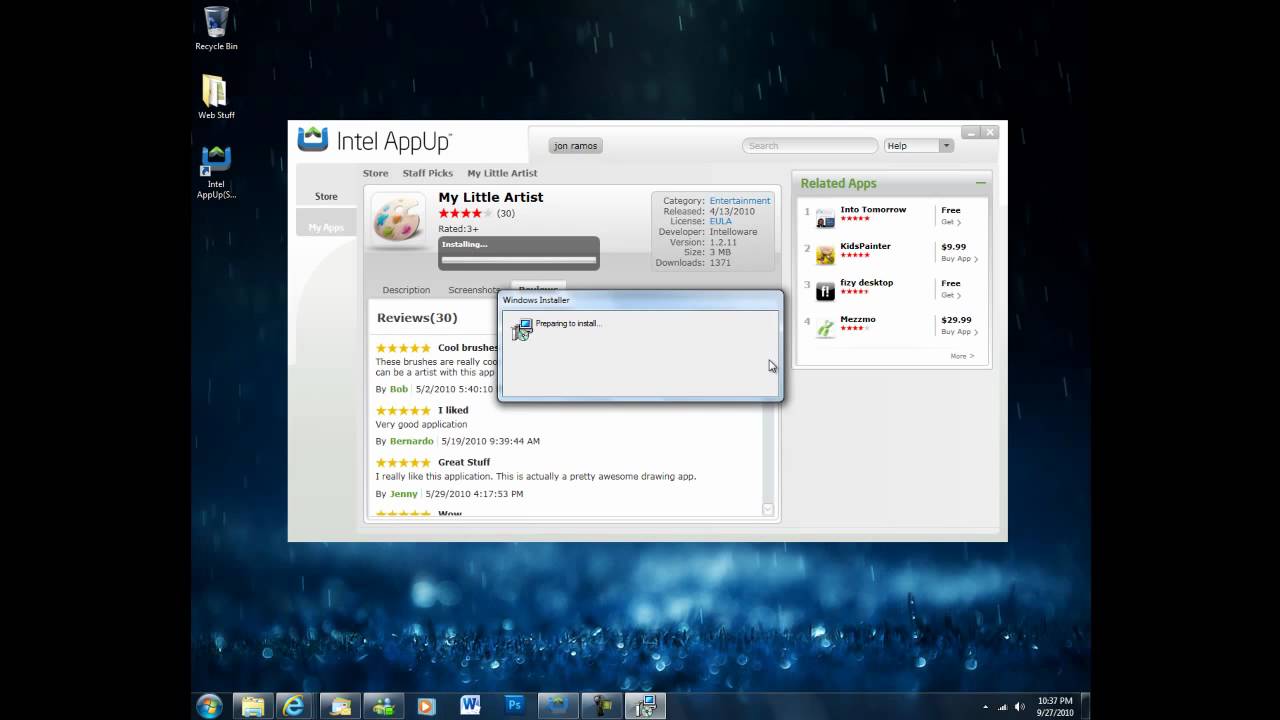The image size is (1280, 720).
Task: Click the fizy desktop app title
Action: 866,283
